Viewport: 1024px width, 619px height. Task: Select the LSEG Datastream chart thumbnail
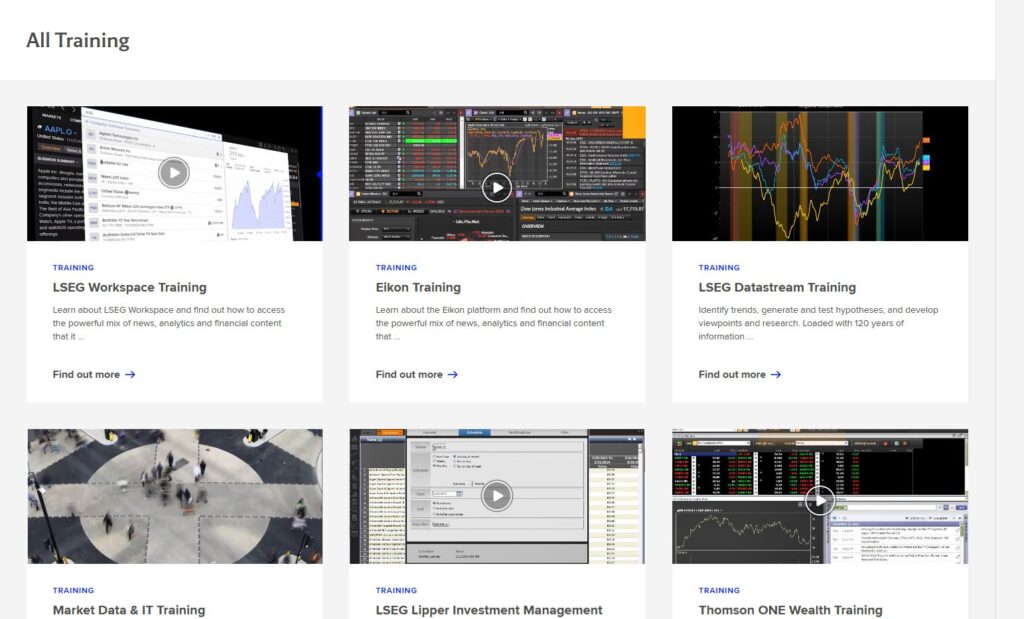(820, 174)
